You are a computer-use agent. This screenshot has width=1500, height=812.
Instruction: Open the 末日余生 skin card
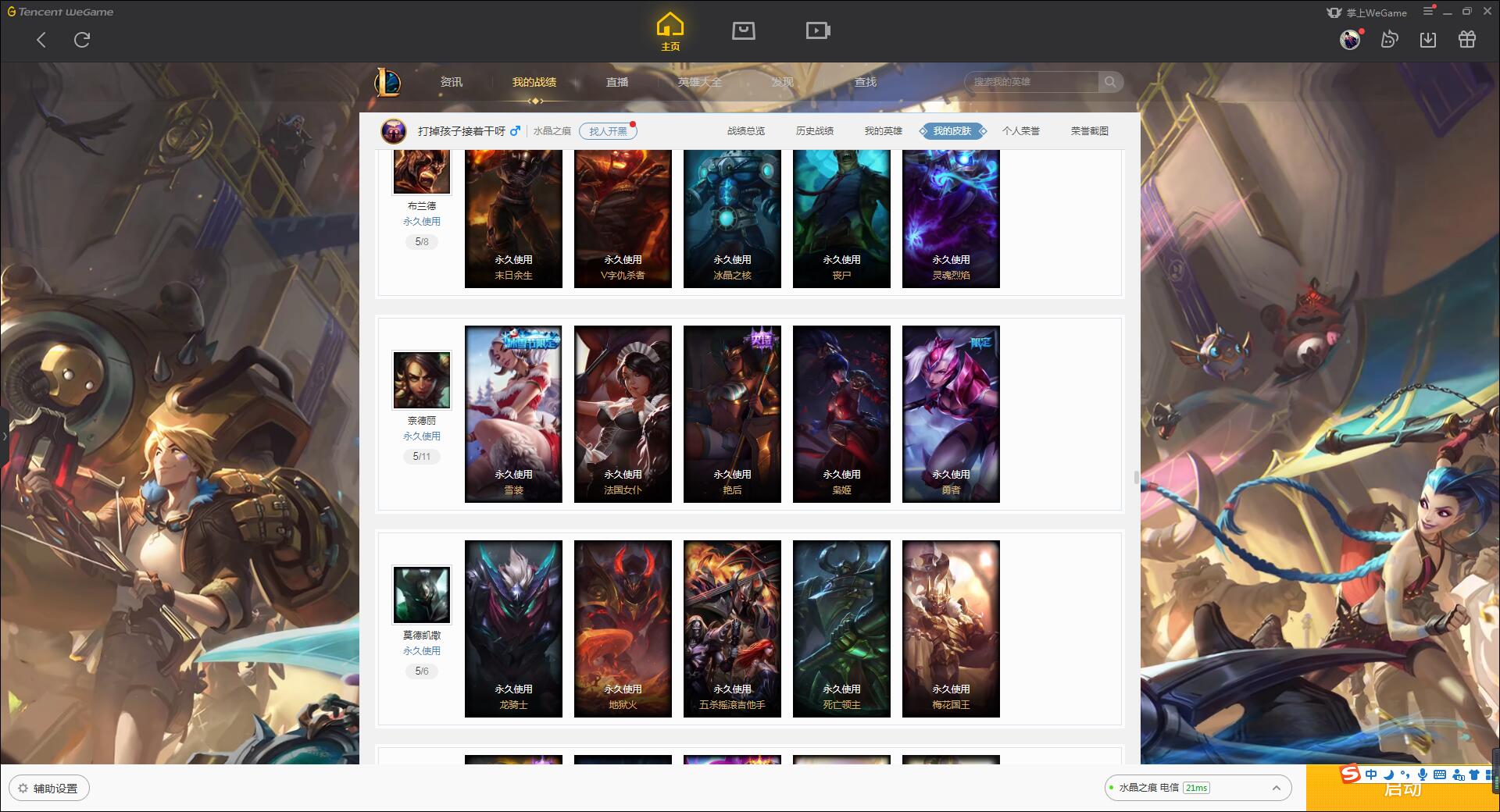tap(513, 219)
